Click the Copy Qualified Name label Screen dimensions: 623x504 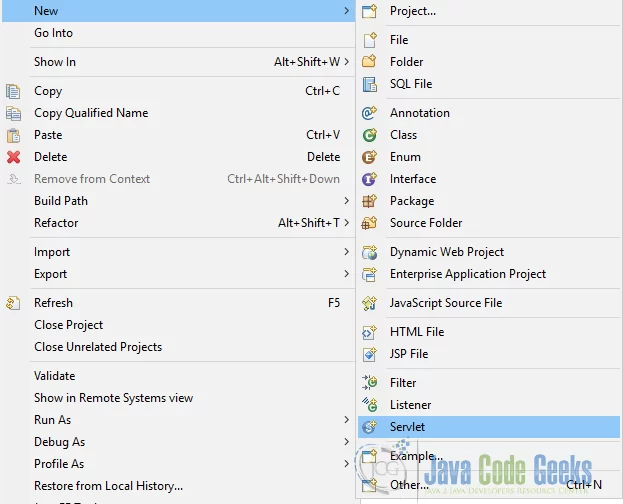(91, 113)
